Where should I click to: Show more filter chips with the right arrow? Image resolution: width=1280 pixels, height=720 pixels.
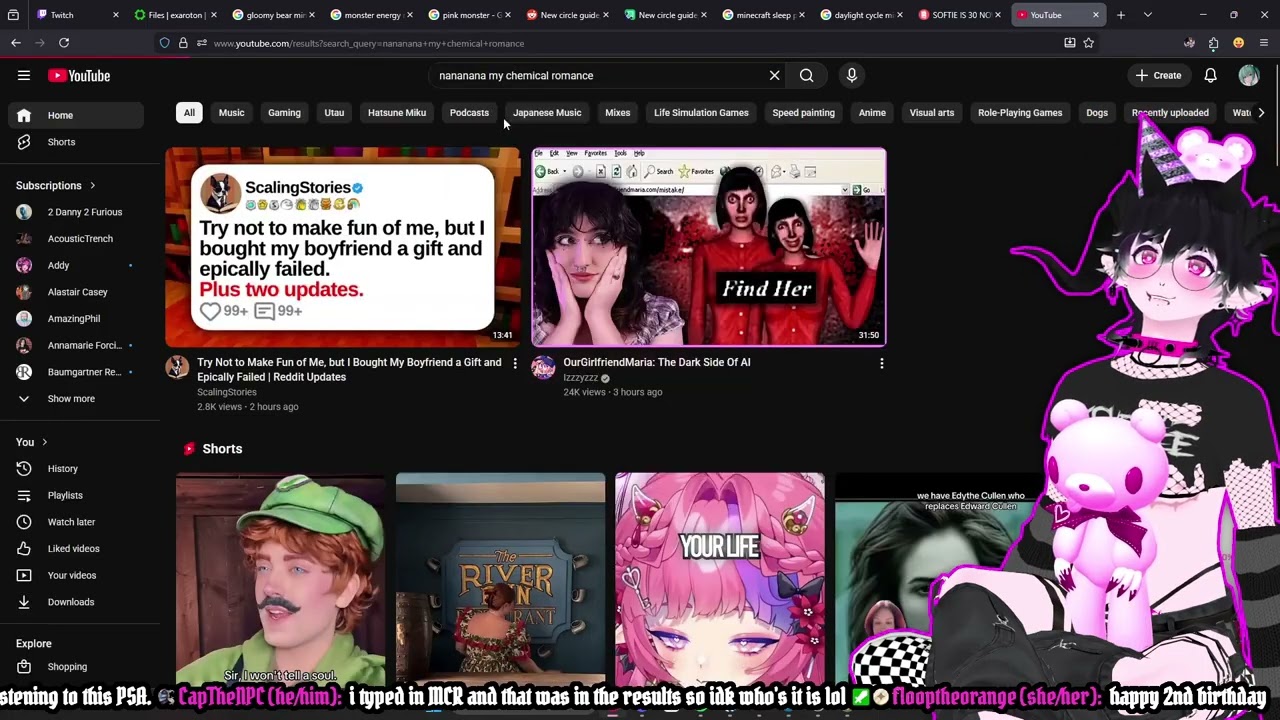[x=1261, y=113]
